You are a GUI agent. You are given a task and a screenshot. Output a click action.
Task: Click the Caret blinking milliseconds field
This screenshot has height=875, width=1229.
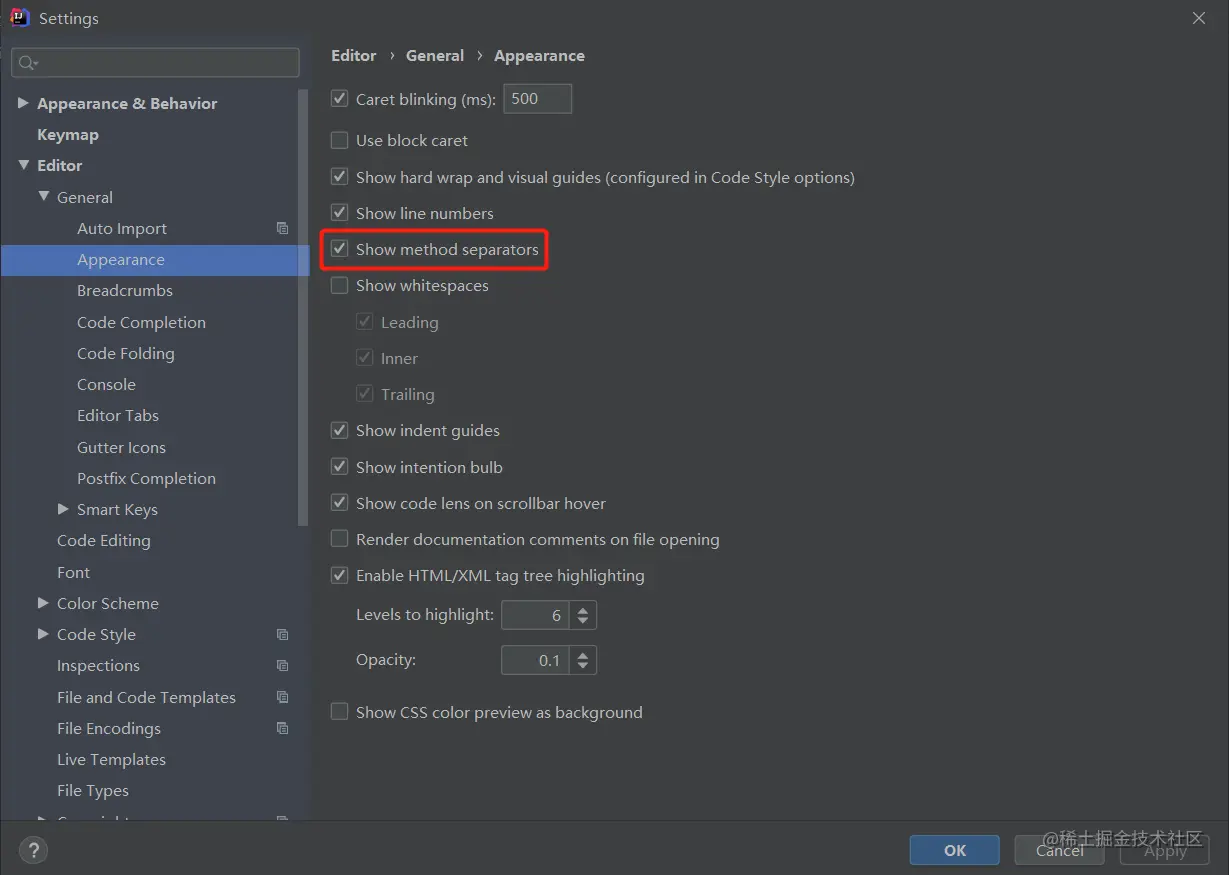click(537, 99)
